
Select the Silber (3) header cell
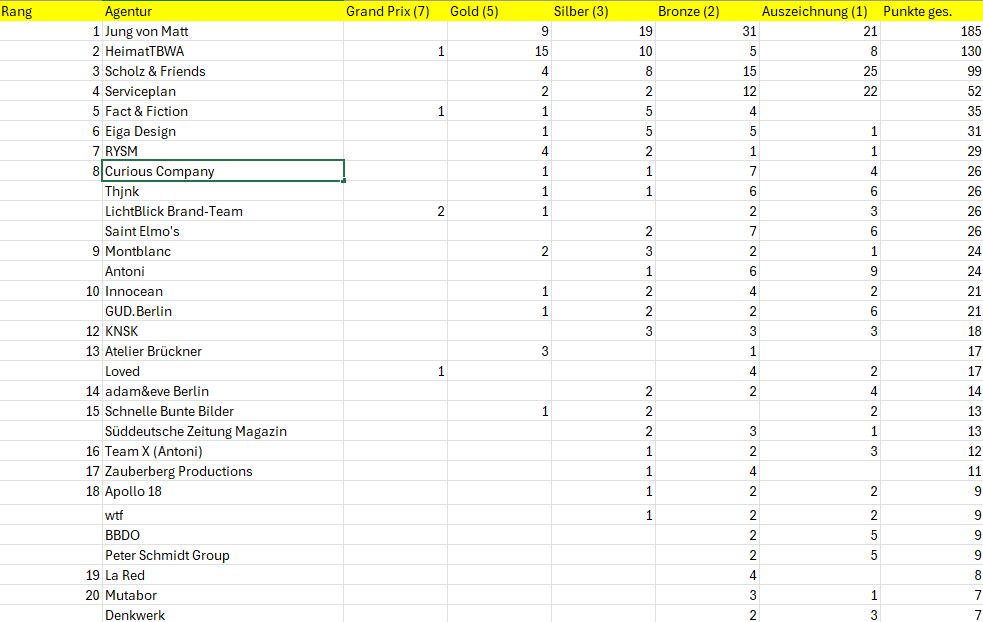(x=603, y=11)
